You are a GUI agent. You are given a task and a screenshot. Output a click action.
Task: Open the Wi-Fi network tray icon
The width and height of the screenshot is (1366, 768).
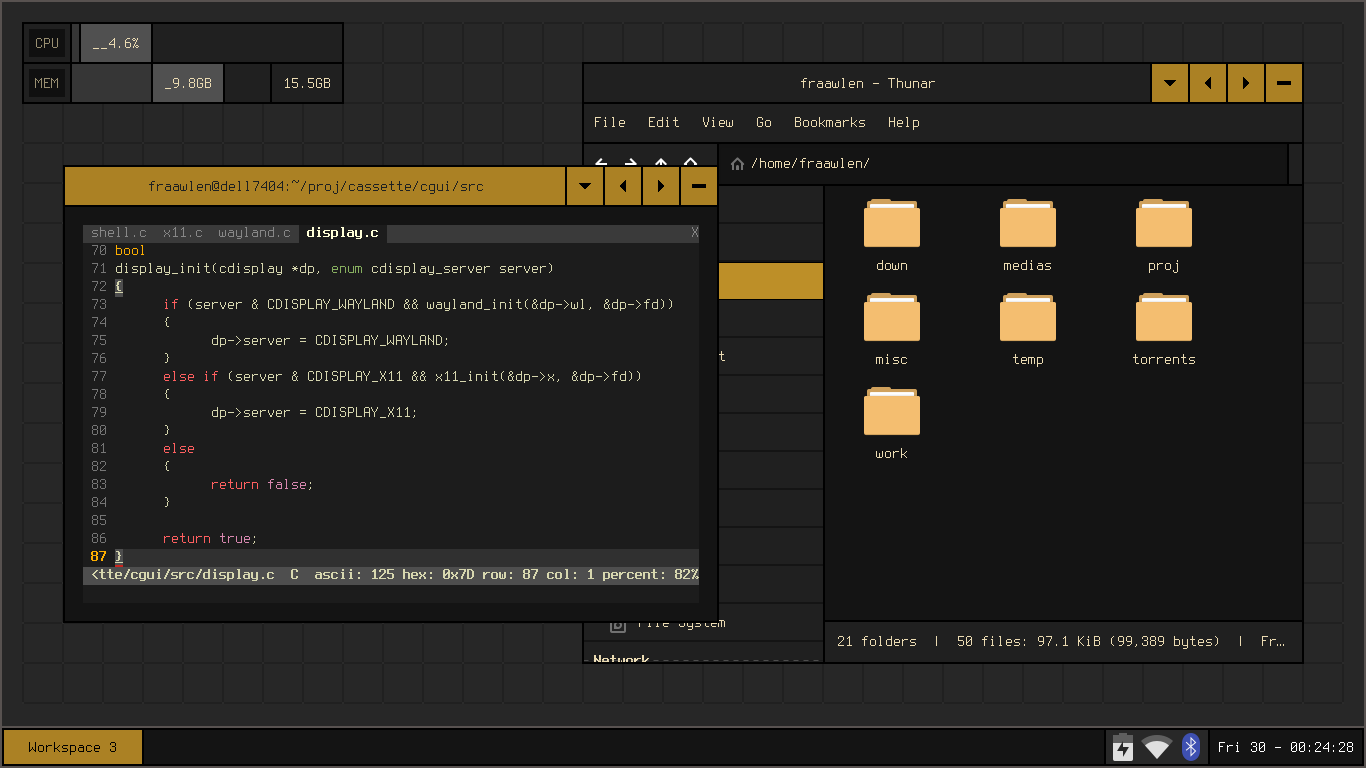click(1157, 747)
